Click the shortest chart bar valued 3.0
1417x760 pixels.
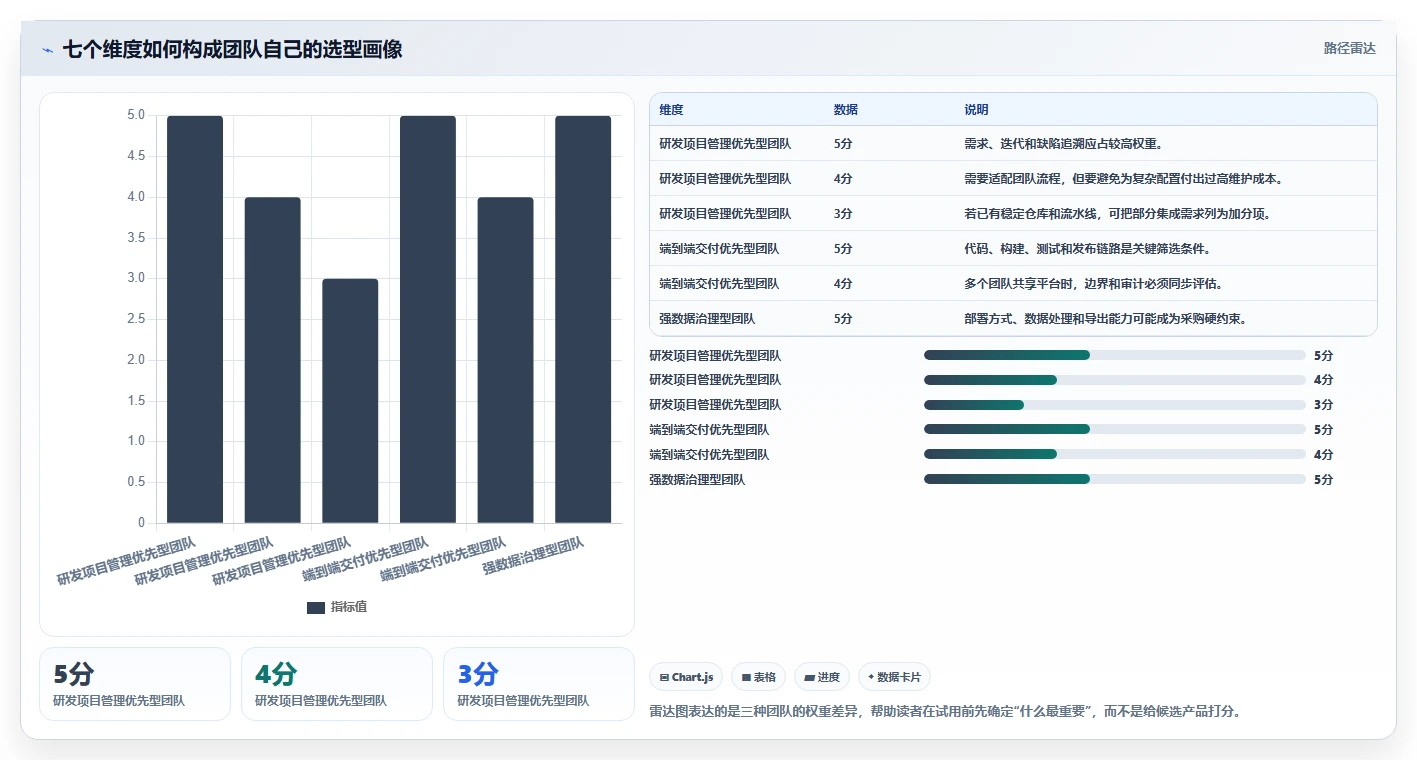coord(350,401)
